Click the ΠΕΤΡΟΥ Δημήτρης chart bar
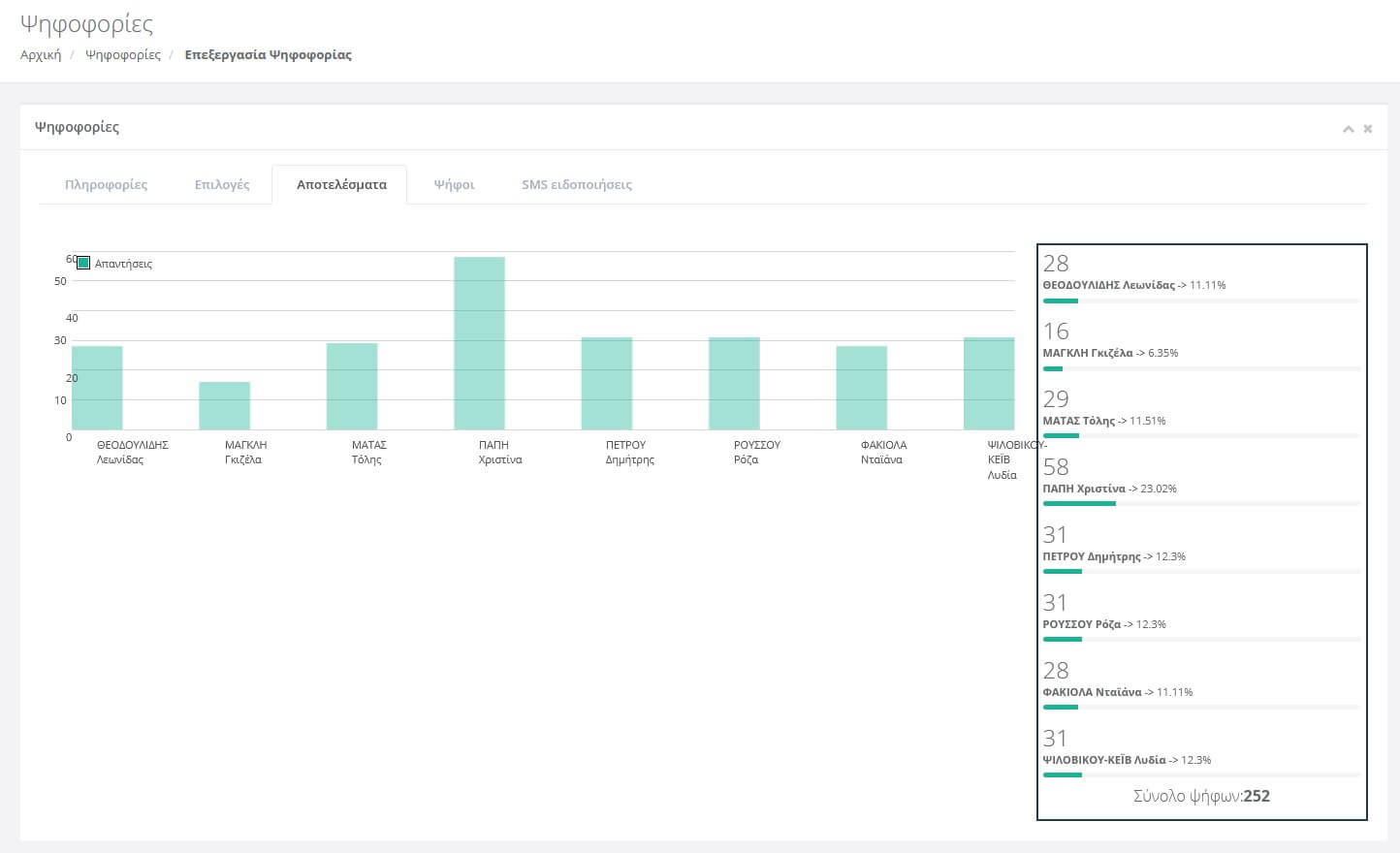The image size is (1400, 853). click(606, 383)
